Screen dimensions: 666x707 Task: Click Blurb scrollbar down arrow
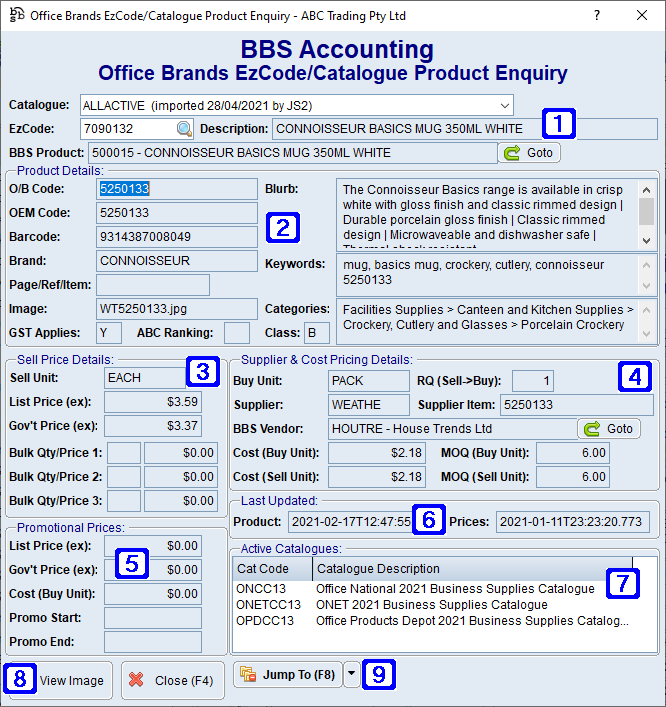pyautogui.click(x=646, y=241)
